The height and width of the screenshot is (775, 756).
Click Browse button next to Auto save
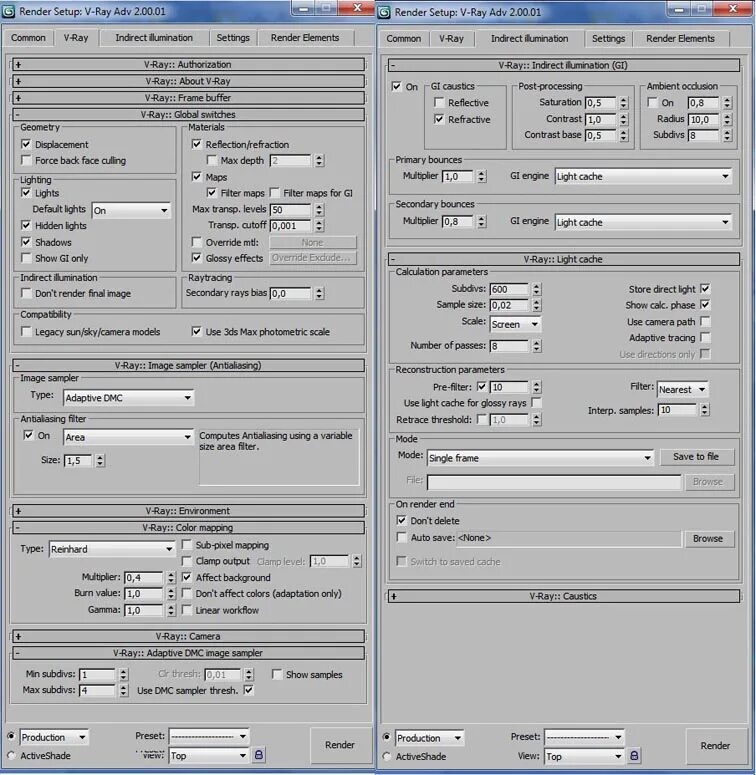(708, 539)
